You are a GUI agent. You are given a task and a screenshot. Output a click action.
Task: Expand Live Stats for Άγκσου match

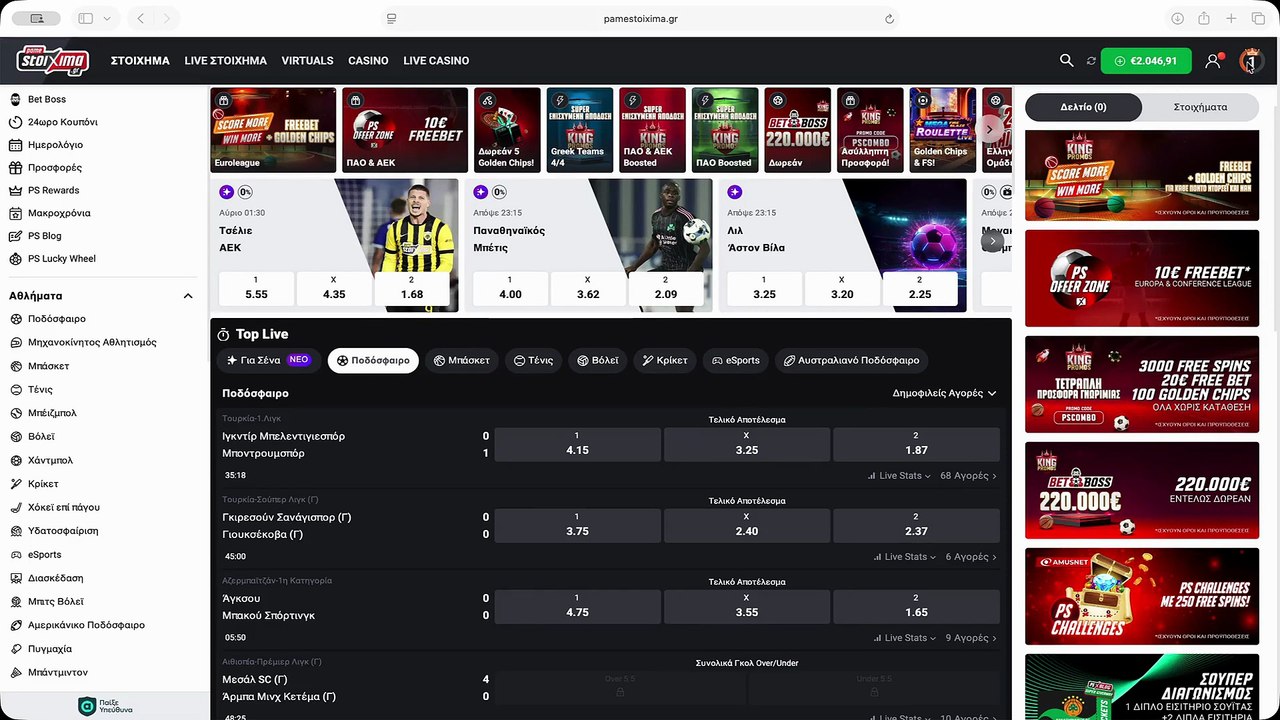[x=903, y=638]
